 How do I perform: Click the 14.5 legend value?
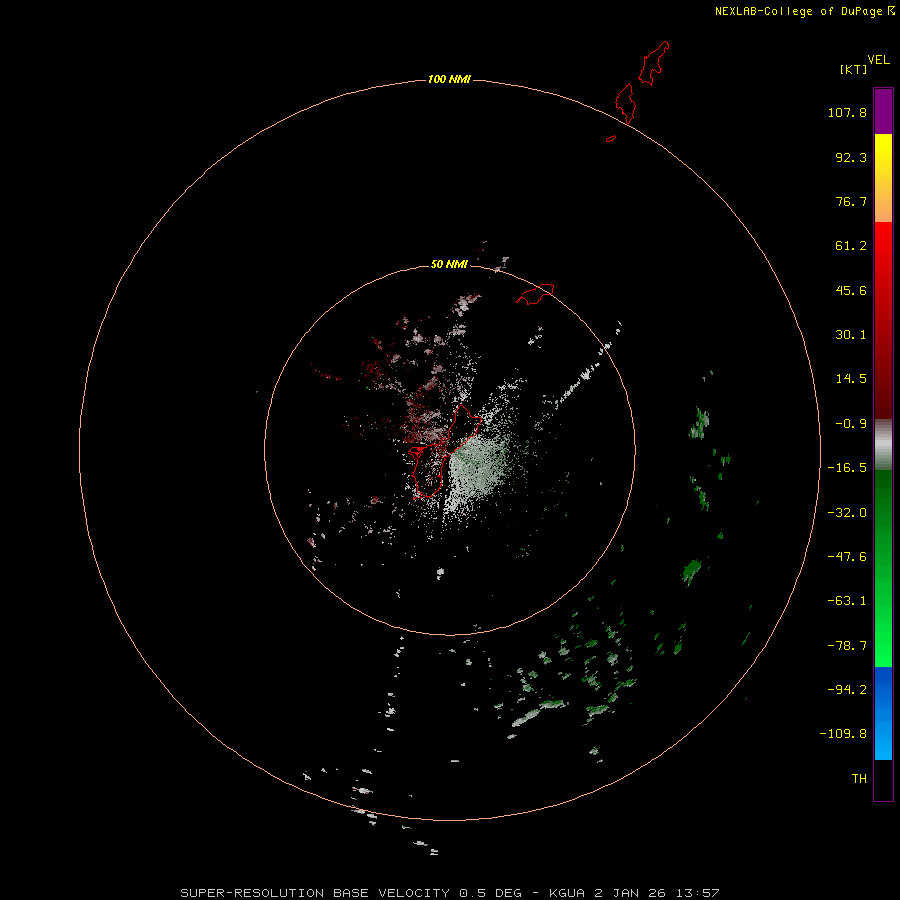coord(851,379)
